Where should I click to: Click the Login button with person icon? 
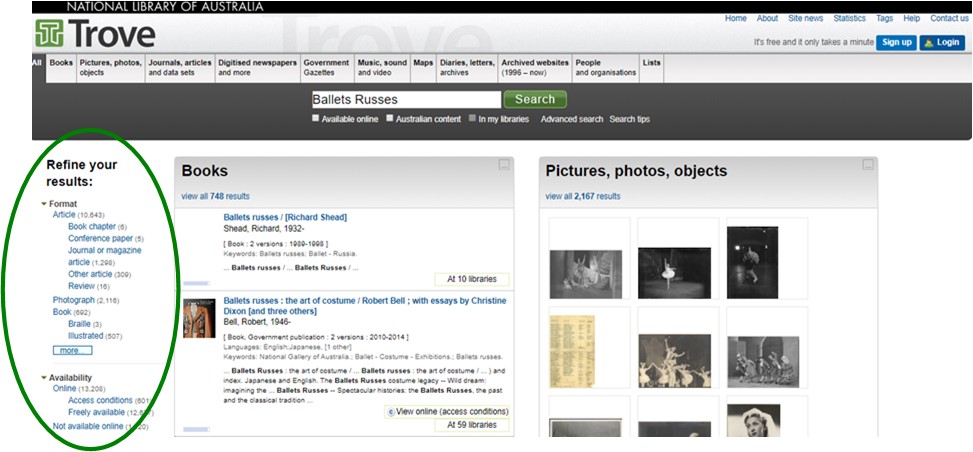pos(941,42)
